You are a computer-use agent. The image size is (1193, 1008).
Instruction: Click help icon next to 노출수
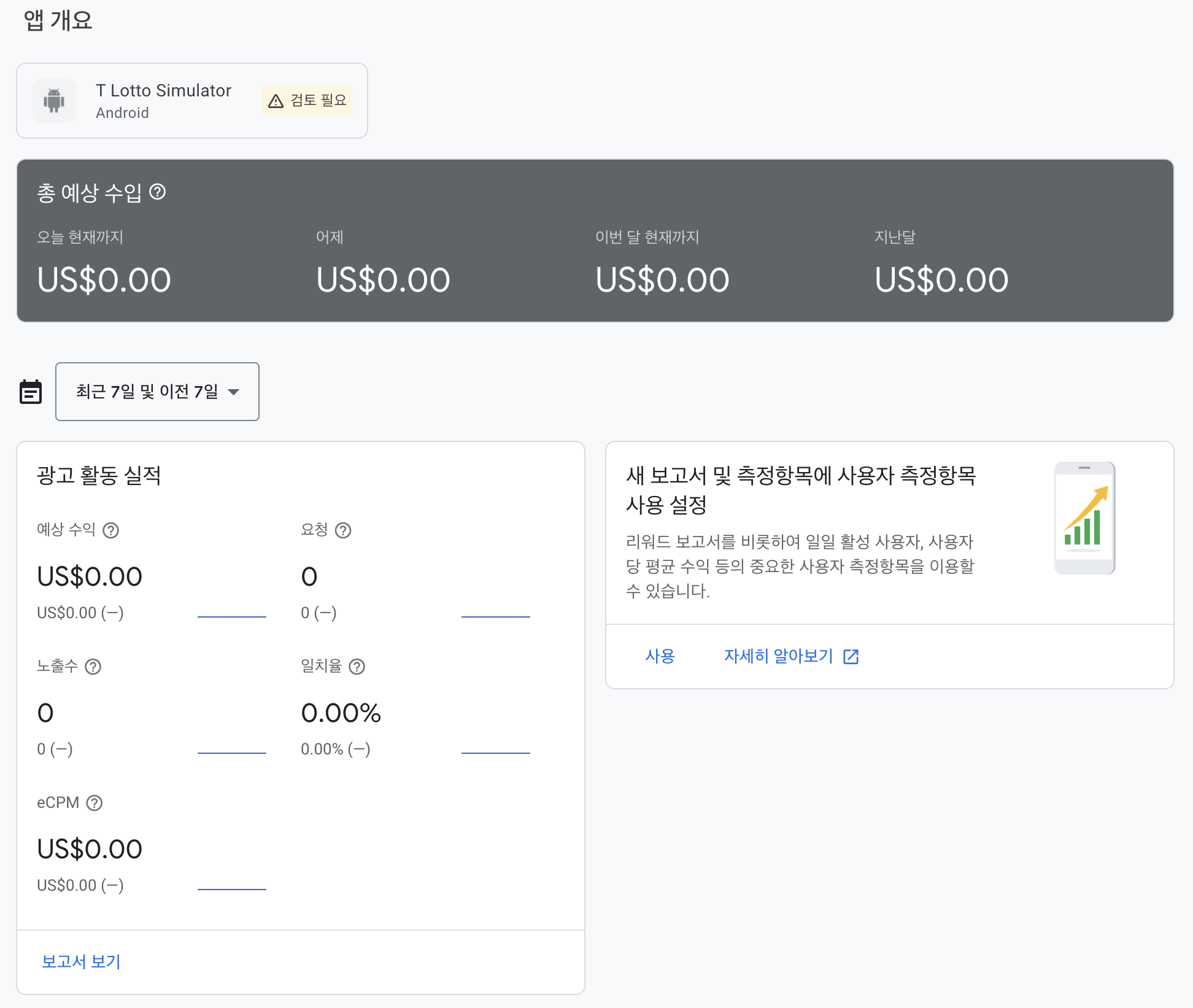[93, 667]
